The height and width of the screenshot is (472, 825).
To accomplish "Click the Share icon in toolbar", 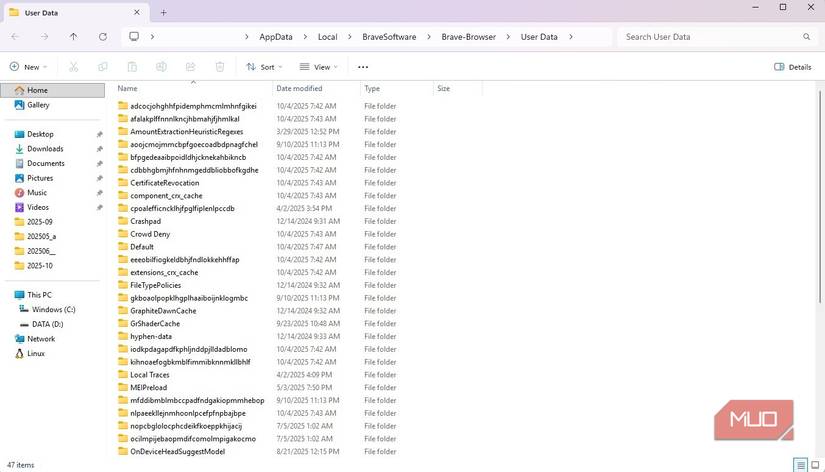I will (x=190, y=67).
